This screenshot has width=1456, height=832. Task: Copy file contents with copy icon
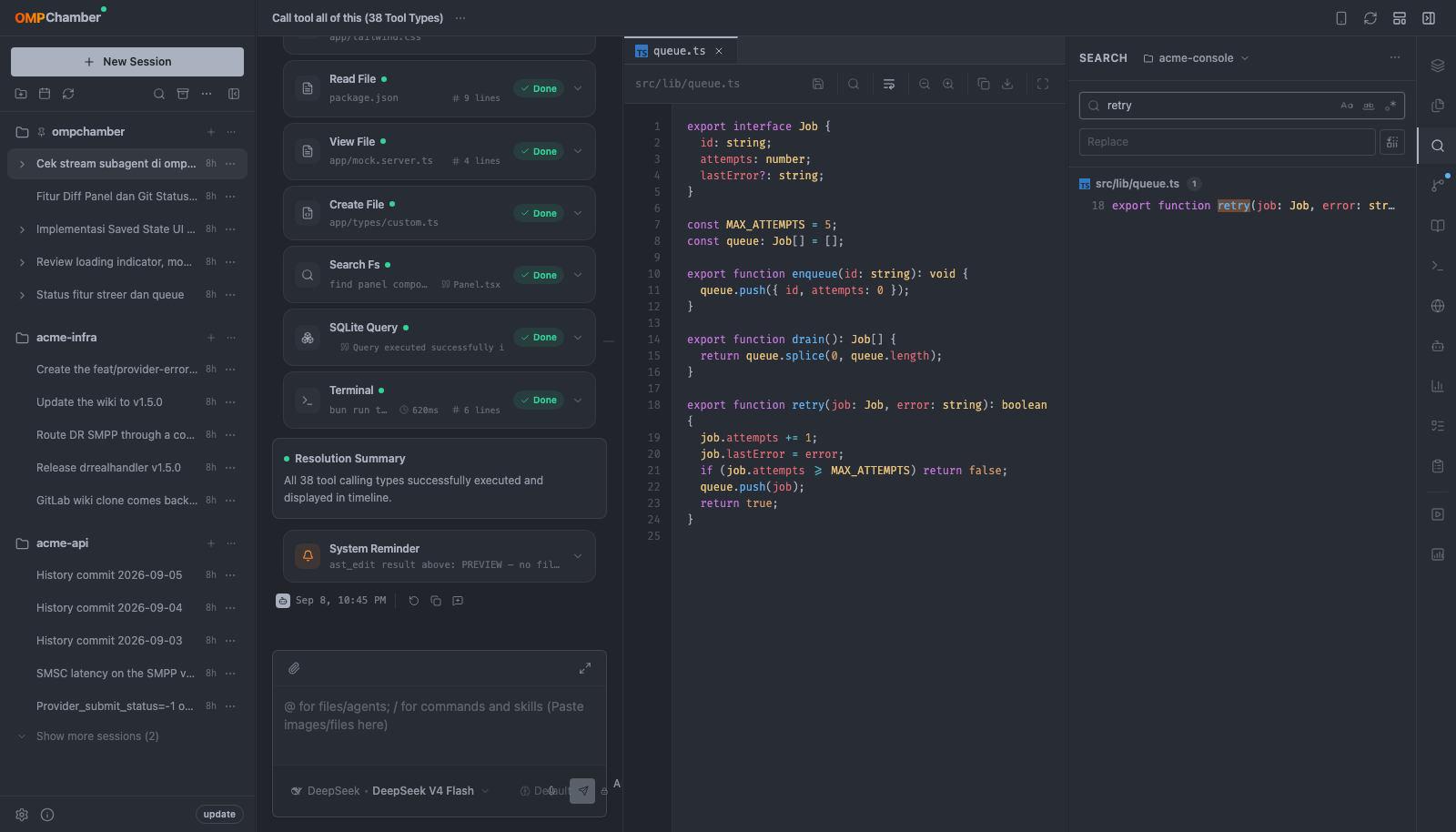click(x=984, y=84)
